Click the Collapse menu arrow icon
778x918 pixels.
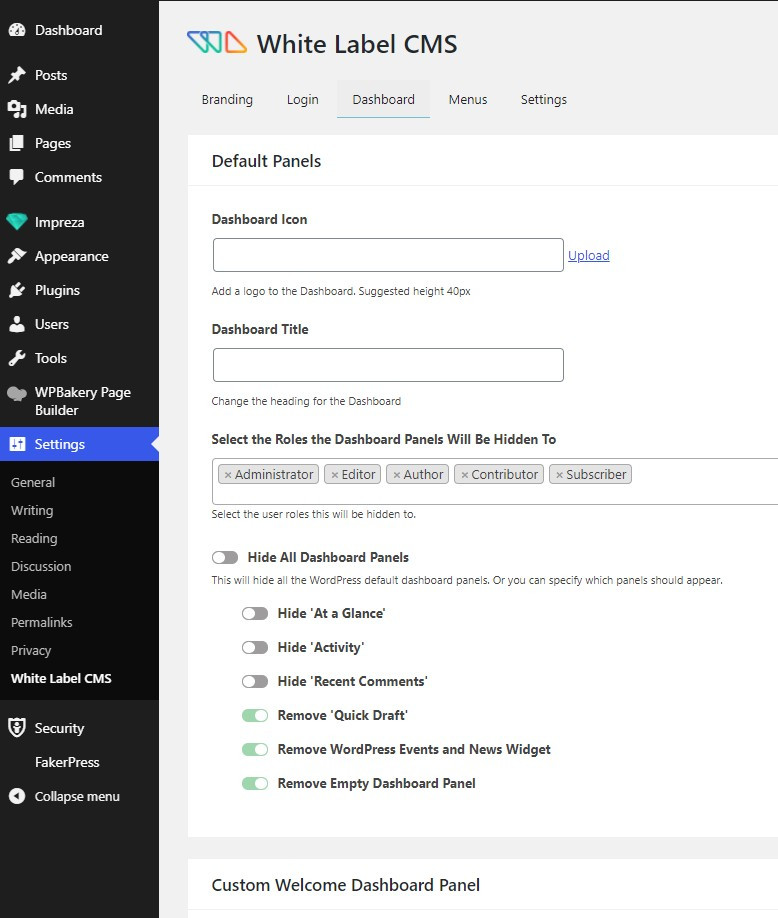pyautogui.click(x=16, y=796)
